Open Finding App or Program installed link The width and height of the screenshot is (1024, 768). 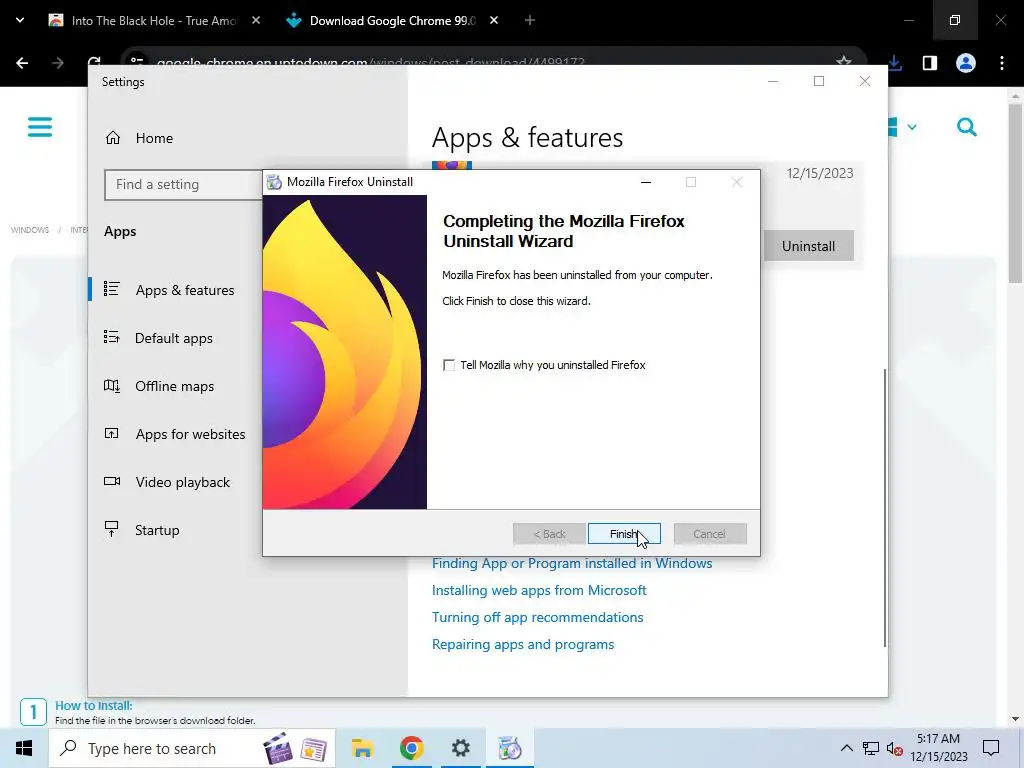tap(572, 563)
